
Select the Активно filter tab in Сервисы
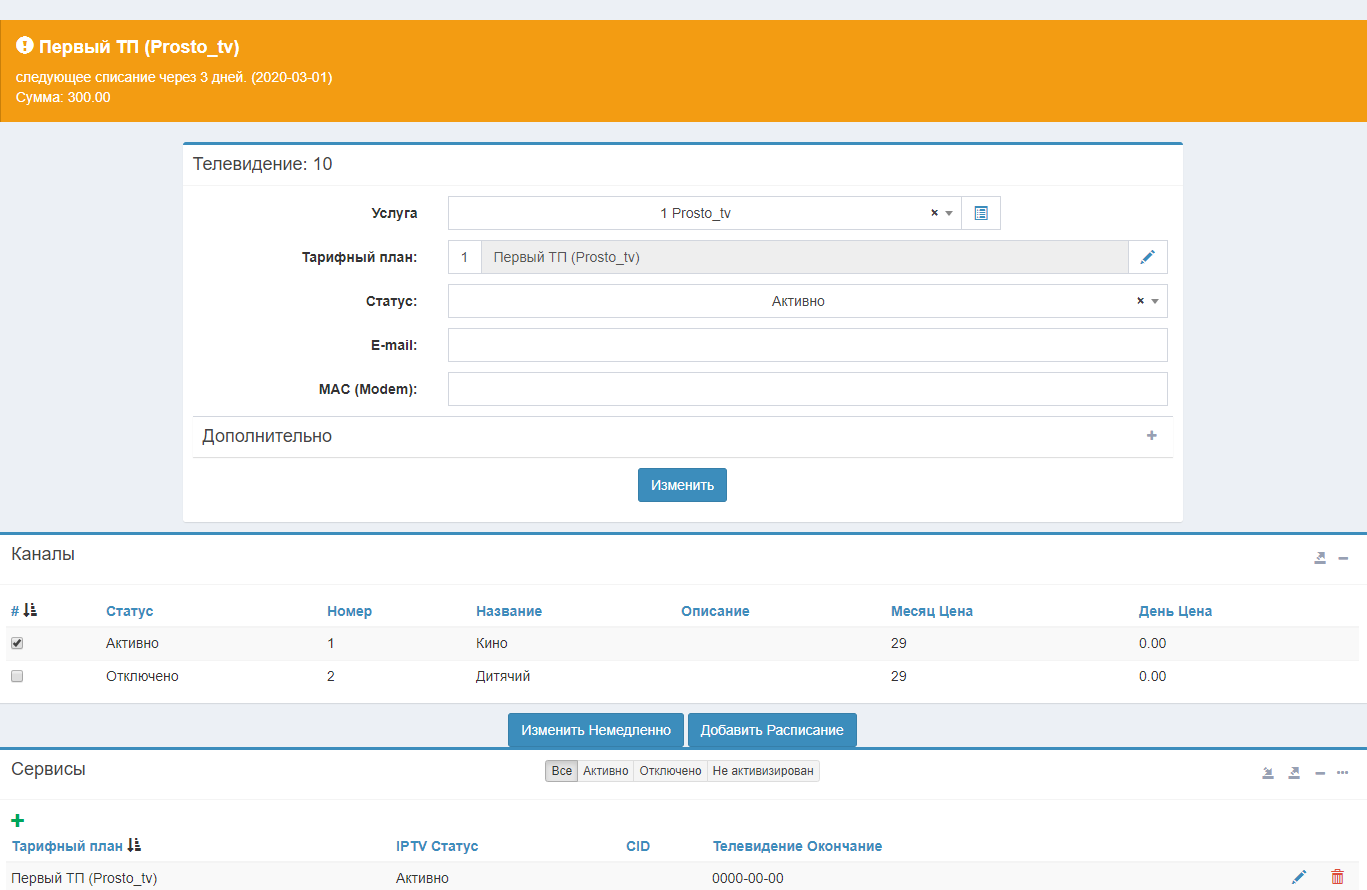[x=605, y=771]
